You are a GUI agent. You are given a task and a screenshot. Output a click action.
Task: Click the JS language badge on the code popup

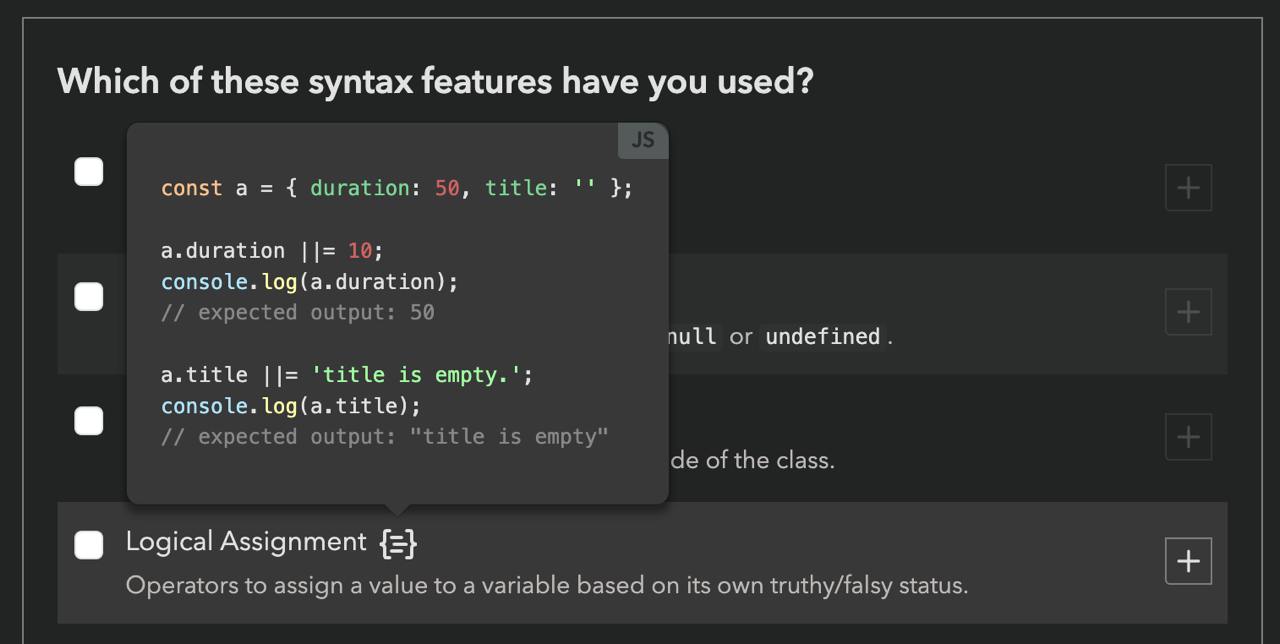point(643,140)
